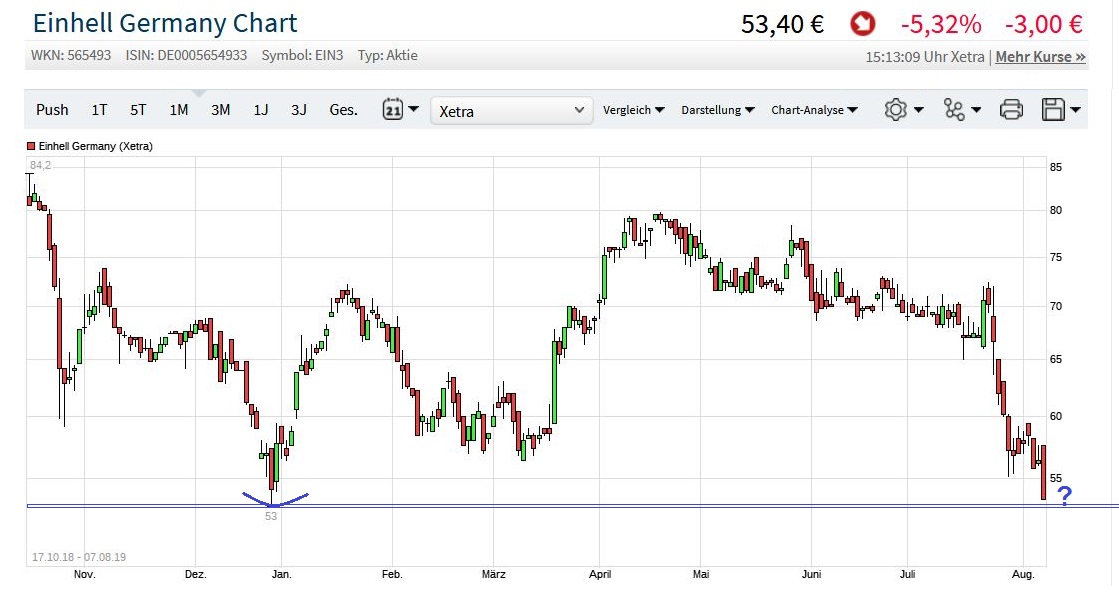This screenshot has height=595, width=1119.
Task: Expand the Chart-Analyse menu
Action: point(814,110)
